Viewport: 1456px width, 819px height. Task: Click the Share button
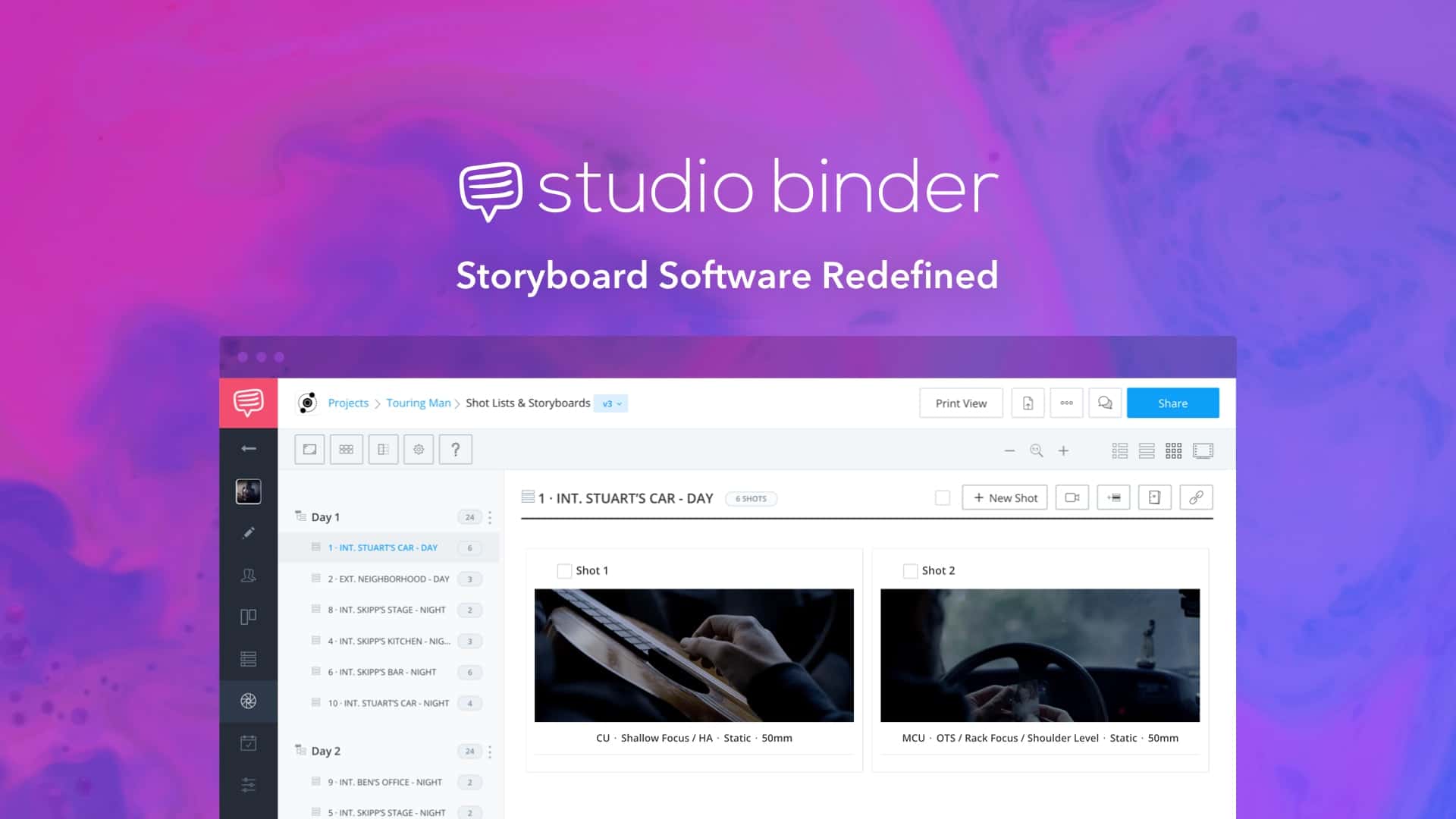1172,402
